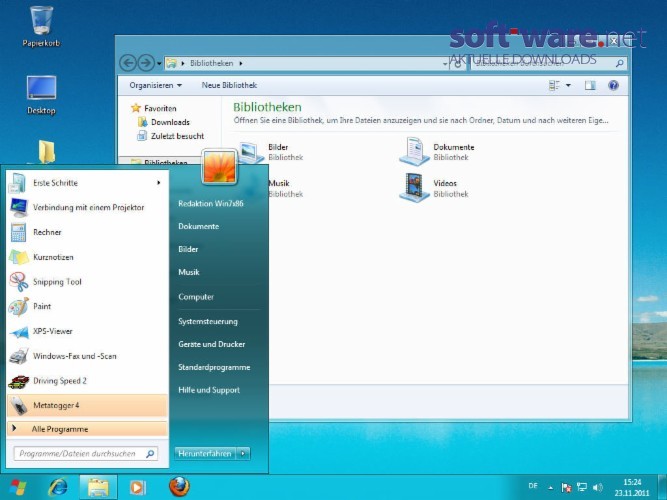Open XPS-Viewer
The height and width of the screenshot is (500, 667).
87,331
